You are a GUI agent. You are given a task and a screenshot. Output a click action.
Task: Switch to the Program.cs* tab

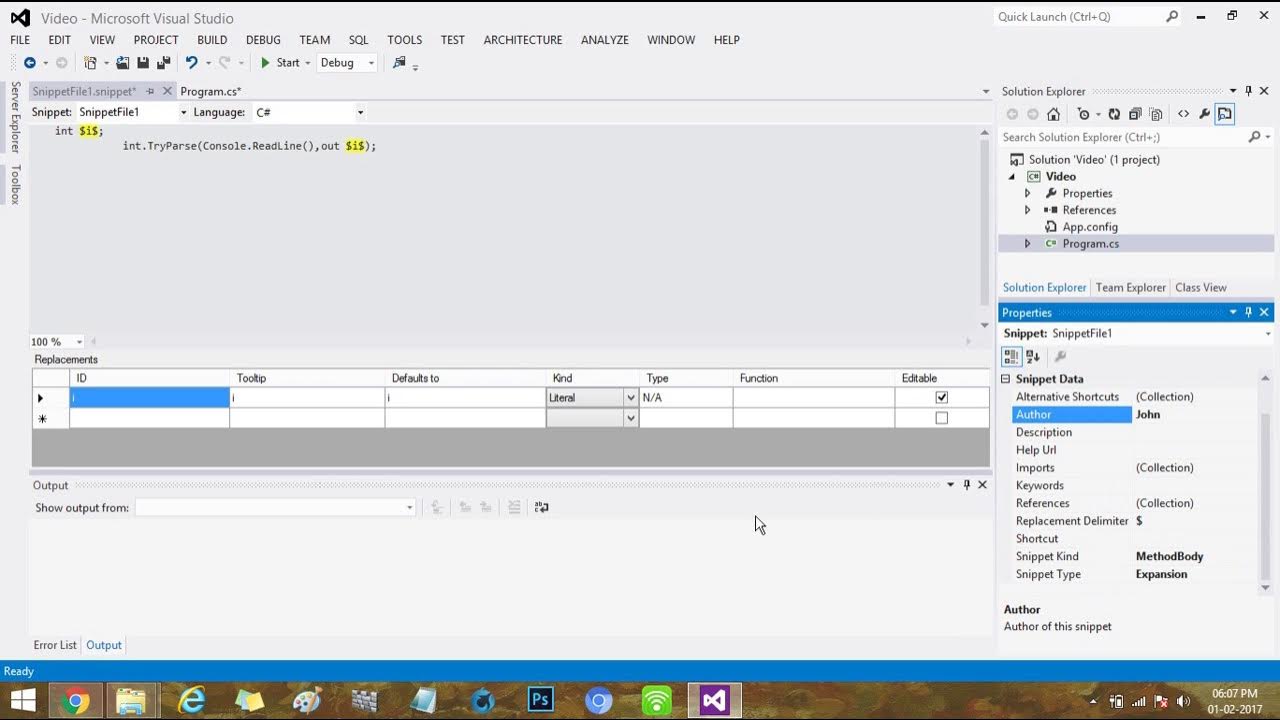[x=211, y=91]
